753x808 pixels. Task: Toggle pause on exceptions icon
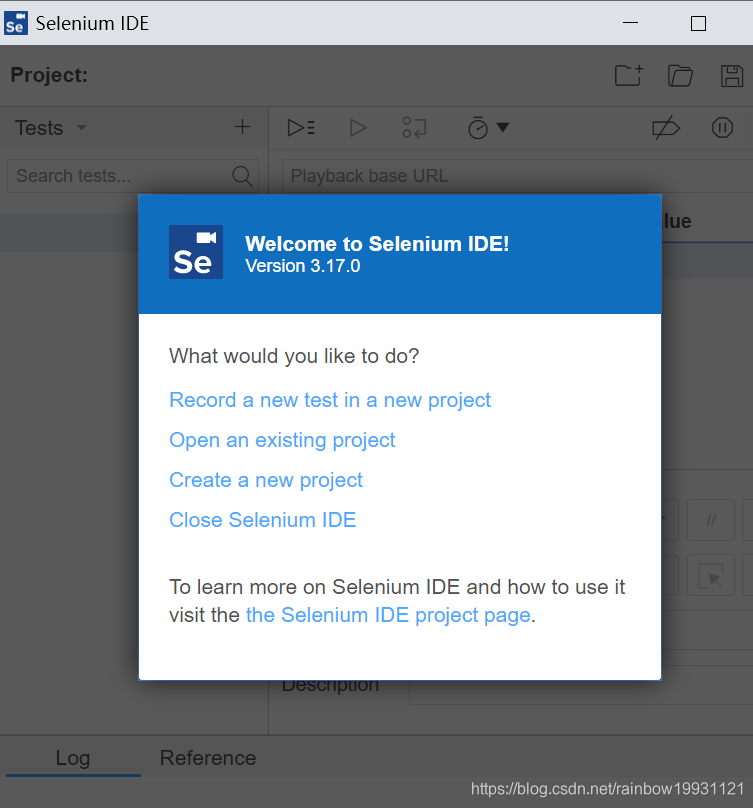pos(722,127)
